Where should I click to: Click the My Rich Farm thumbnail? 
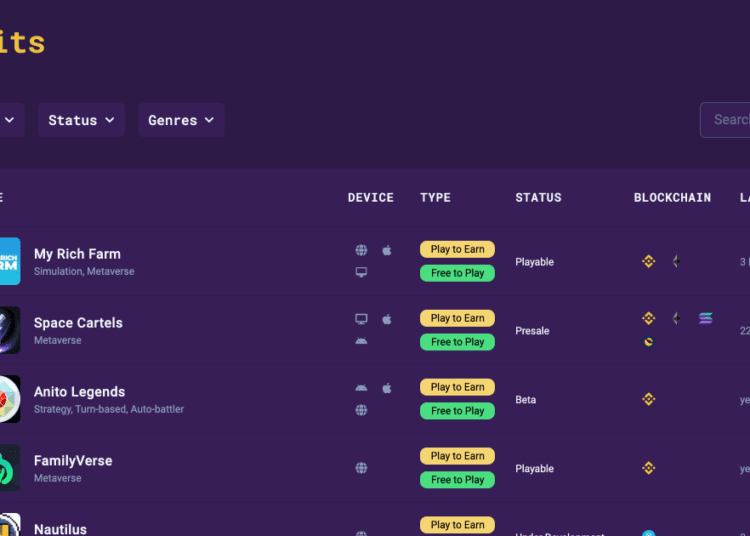[10, 261]
